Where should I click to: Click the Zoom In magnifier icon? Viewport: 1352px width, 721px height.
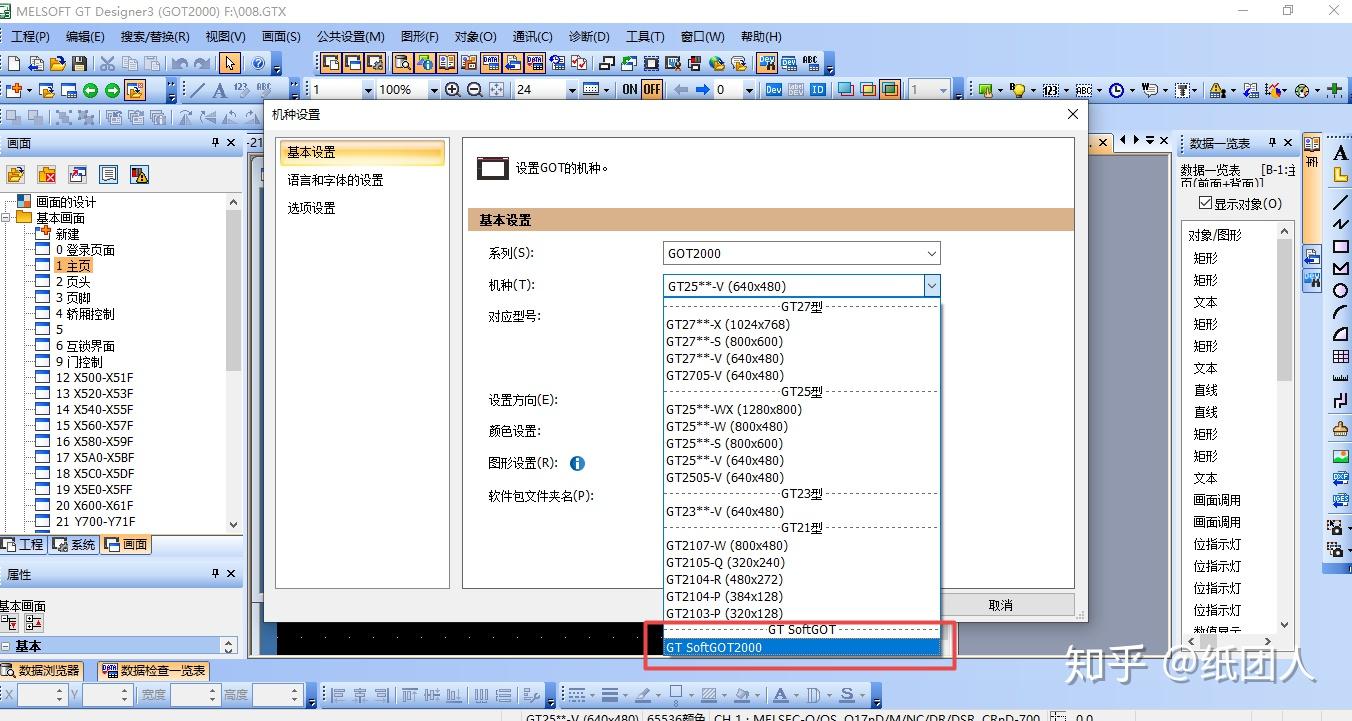(453, 89)
